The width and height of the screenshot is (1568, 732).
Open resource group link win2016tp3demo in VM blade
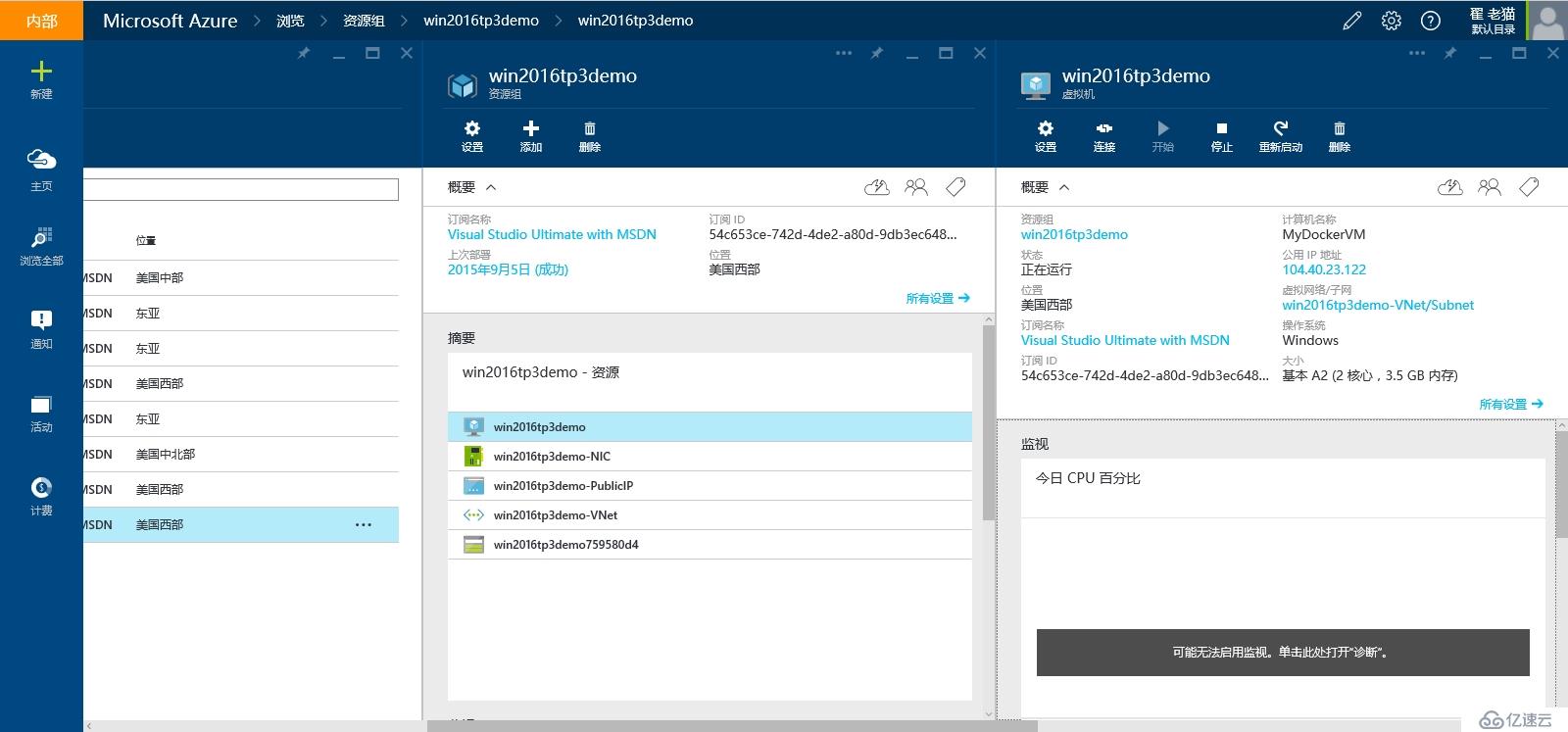[1074, 234]
